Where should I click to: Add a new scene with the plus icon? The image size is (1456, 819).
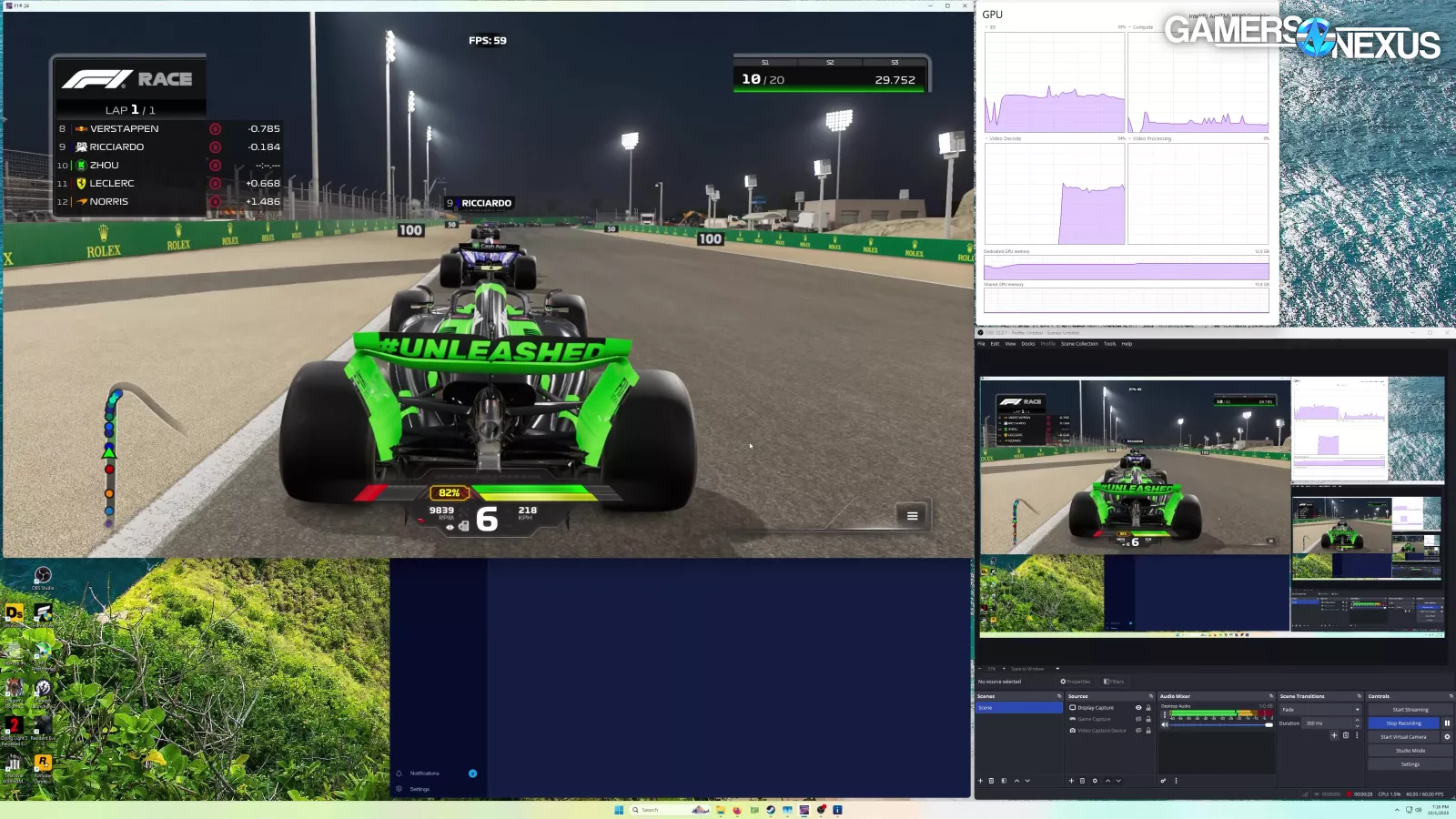(981, 781)
